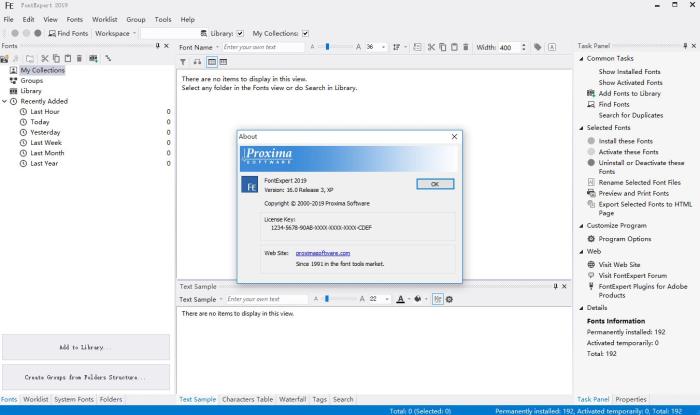
Task: Open the Worklist menu
Action: click(104, 20)
